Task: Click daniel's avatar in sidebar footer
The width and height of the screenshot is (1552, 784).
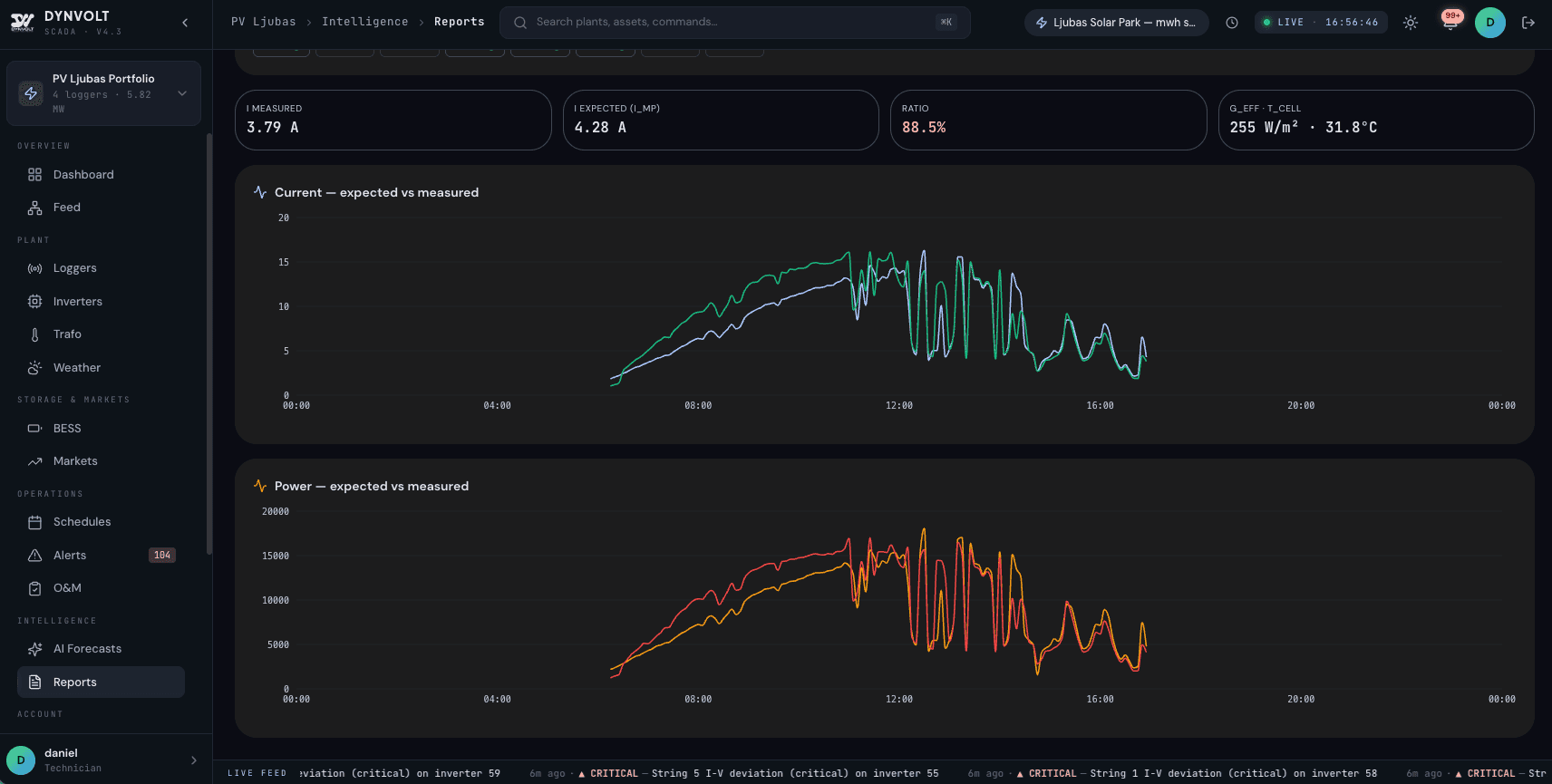Action: (x=21, y=760)
